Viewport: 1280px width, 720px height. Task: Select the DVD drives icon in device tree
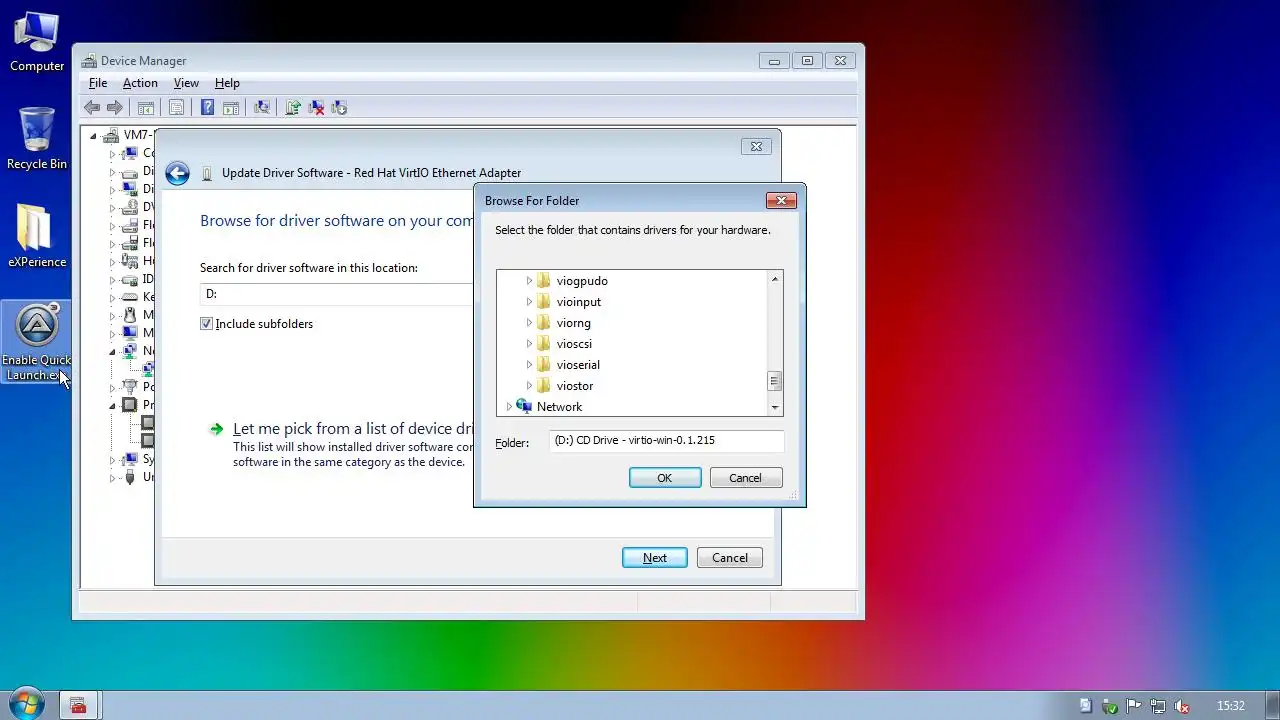[129, 207]
